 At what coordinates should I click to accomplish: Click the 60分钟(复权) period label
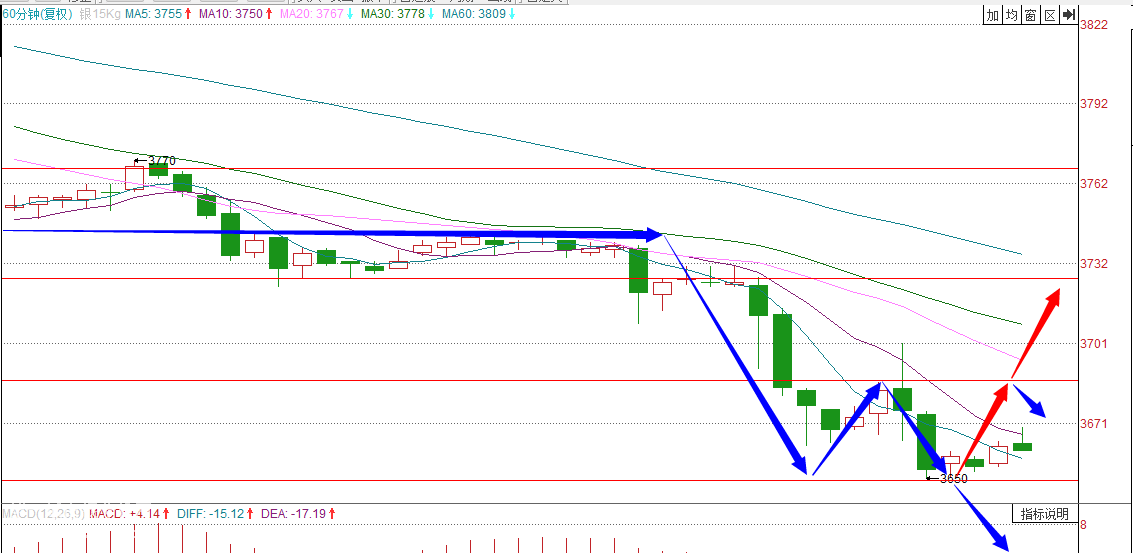pyautogui.click(x=37, y=14)
